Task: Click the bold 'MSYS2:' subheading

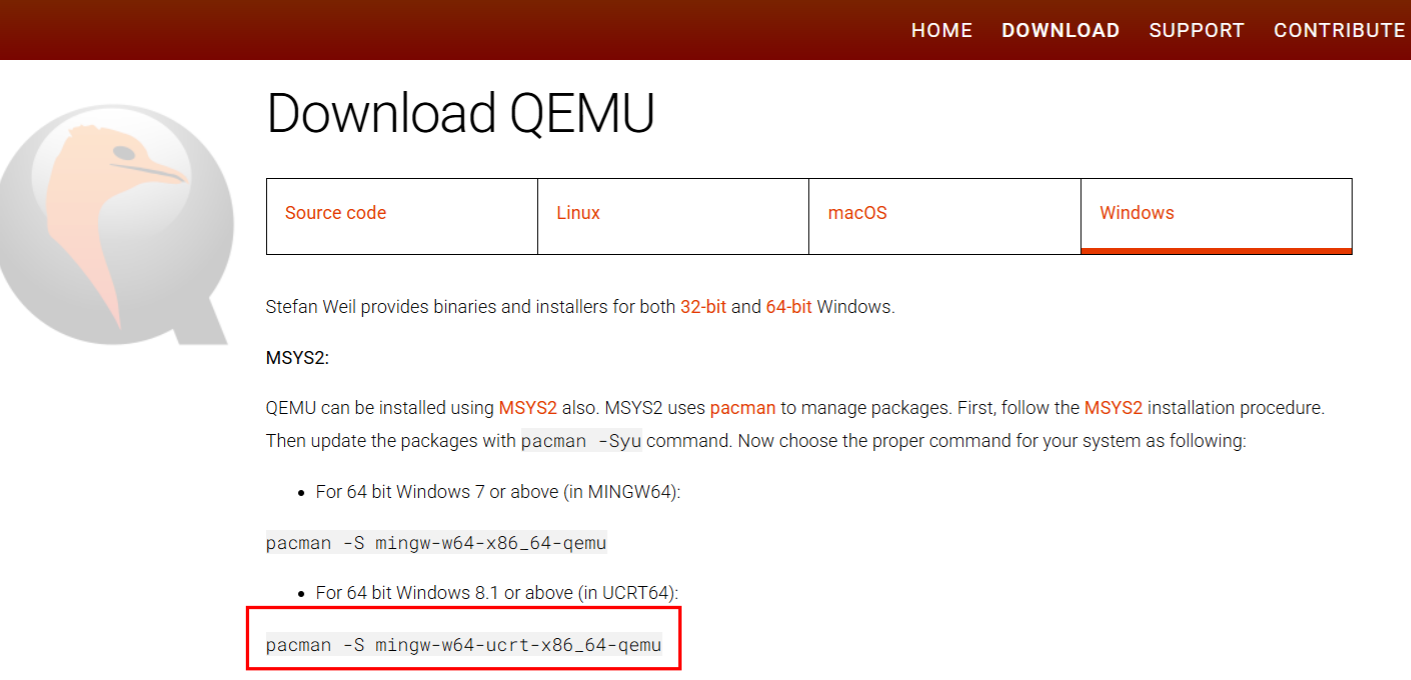Action: [297, 357]
